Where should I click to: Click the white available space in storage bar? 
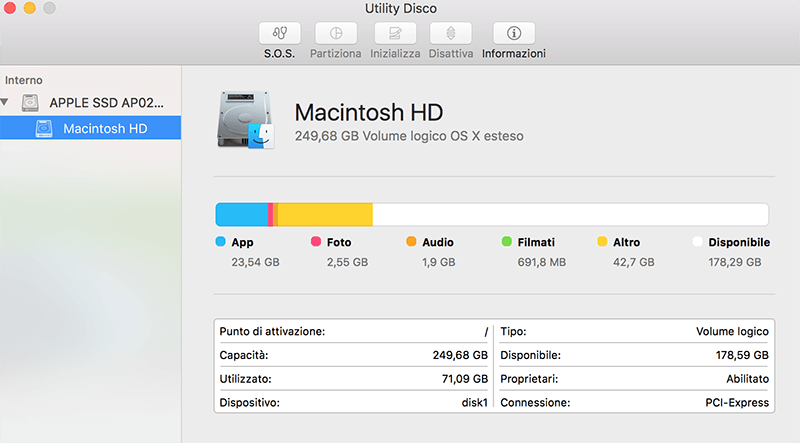(x=570, y=214)
